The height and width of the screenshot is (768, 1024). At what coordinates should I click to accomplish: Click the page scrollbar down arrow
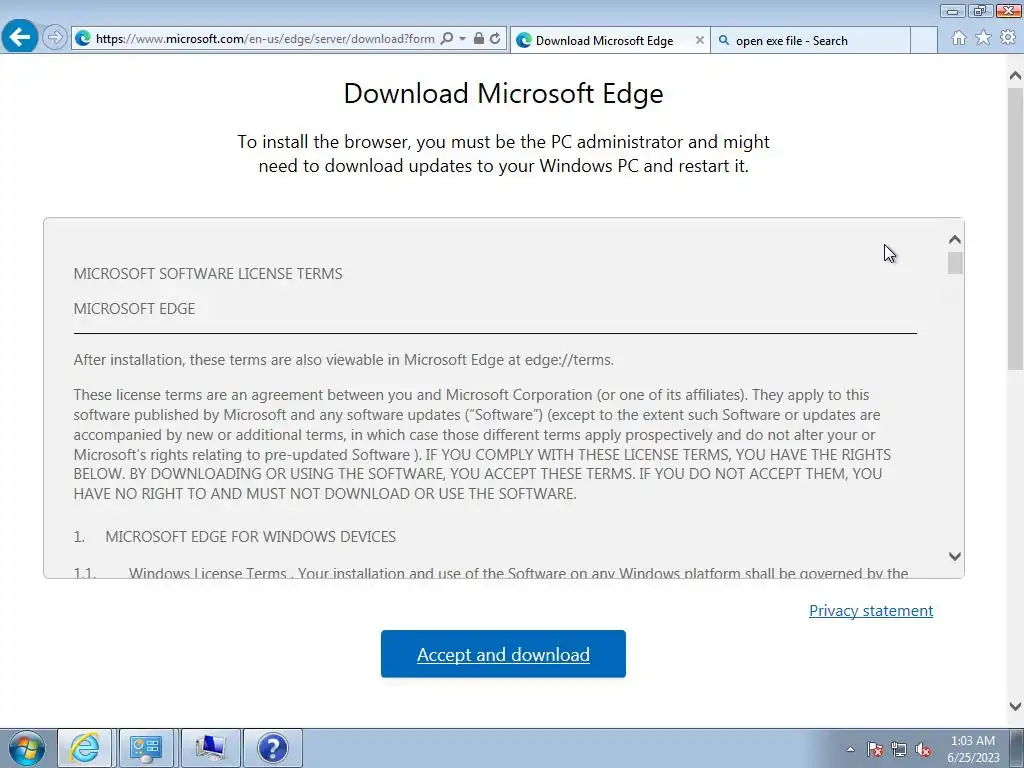pos(1015,706)
